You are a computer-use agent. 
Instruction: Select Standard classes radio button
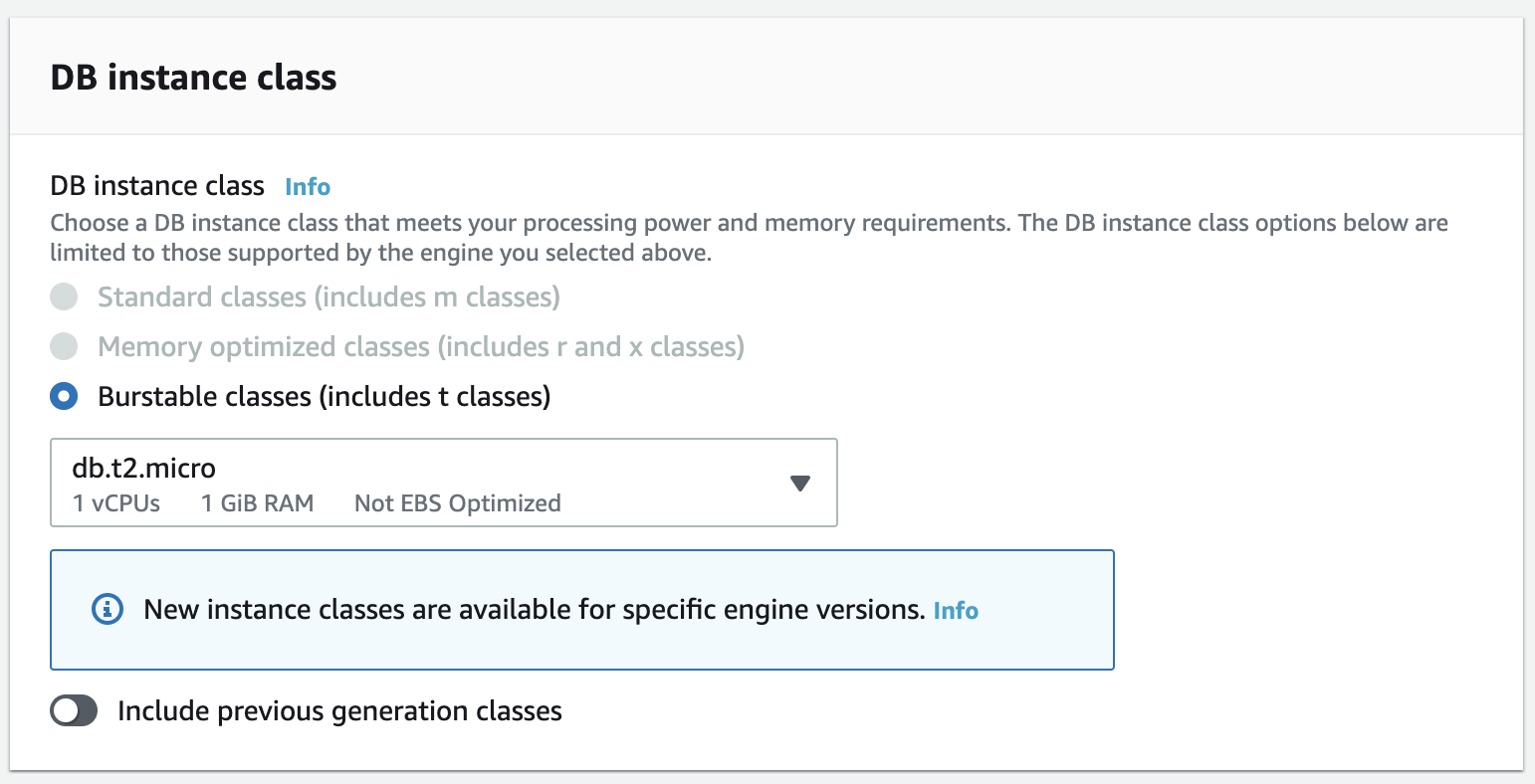tap(63, 296)
